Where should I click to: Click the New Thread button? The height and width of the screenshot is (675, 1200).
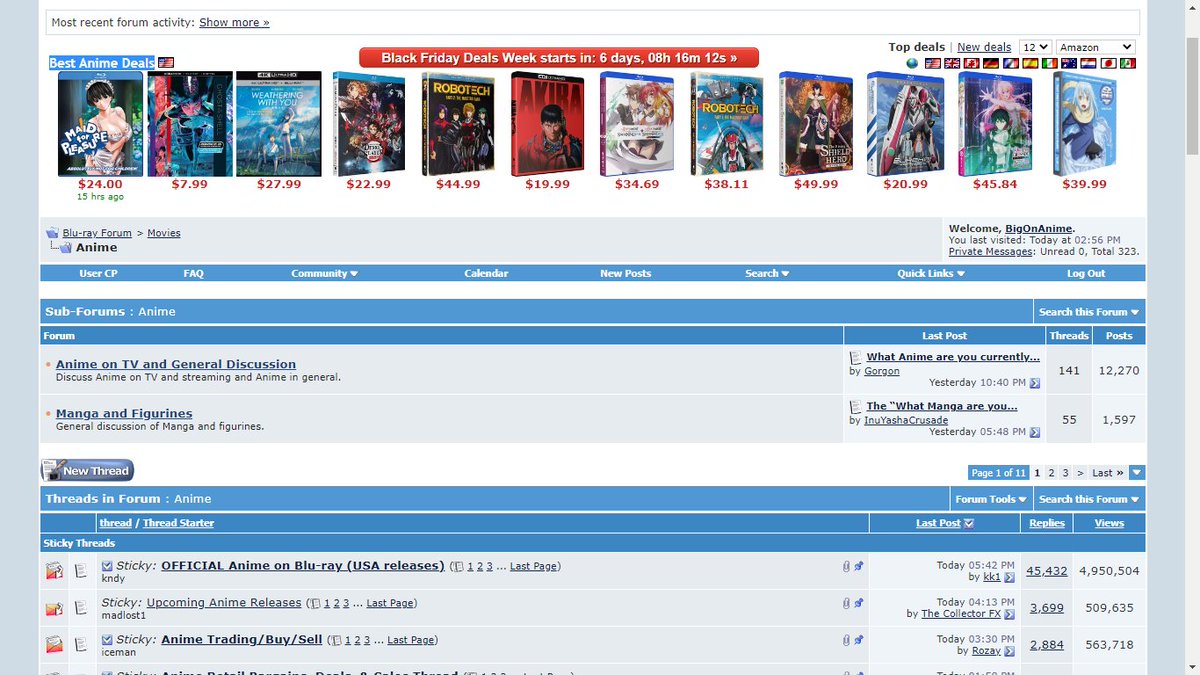point(87,470)
